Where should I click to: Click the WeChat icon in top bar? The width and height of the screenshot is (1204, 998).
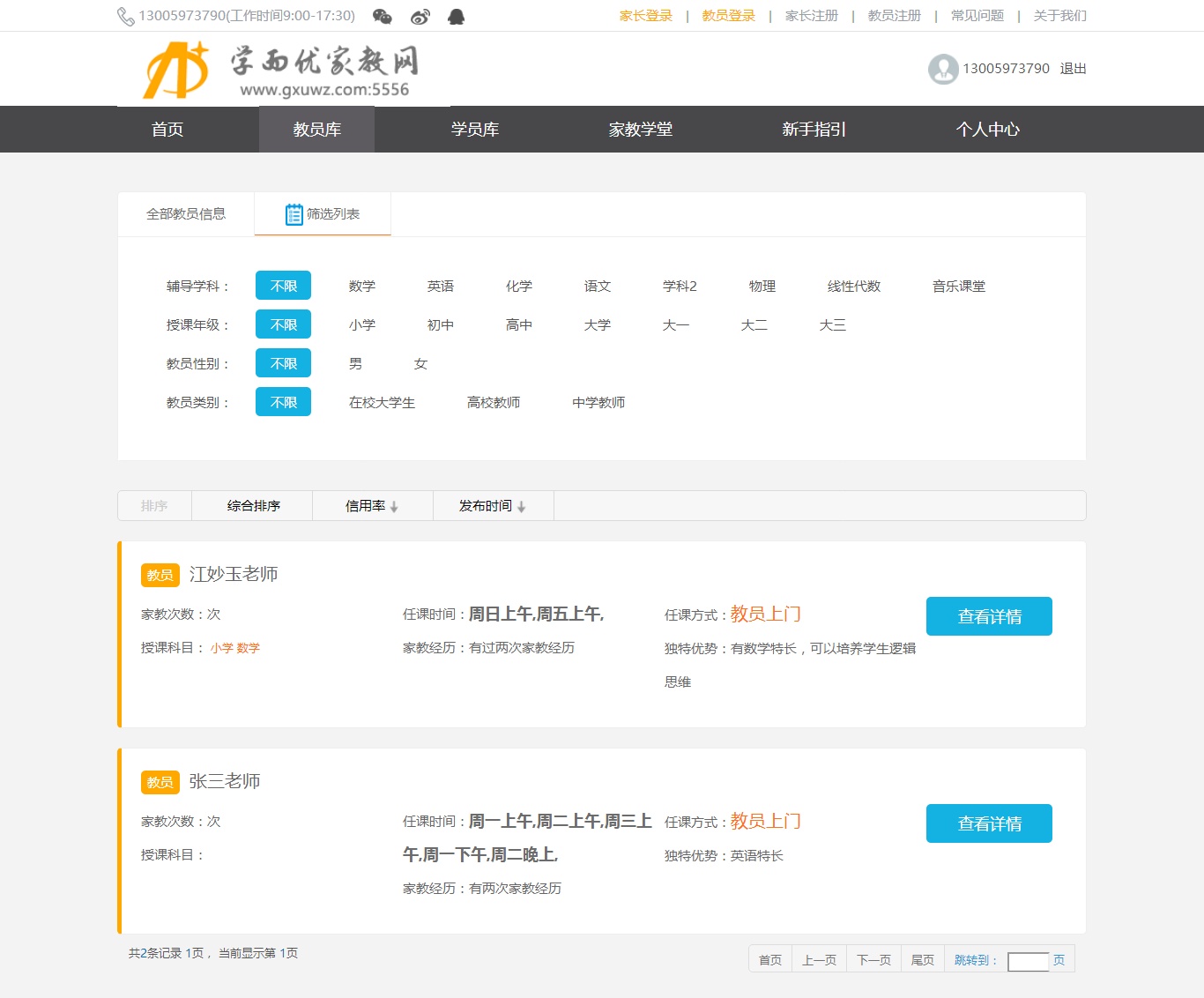pos(382,16)
